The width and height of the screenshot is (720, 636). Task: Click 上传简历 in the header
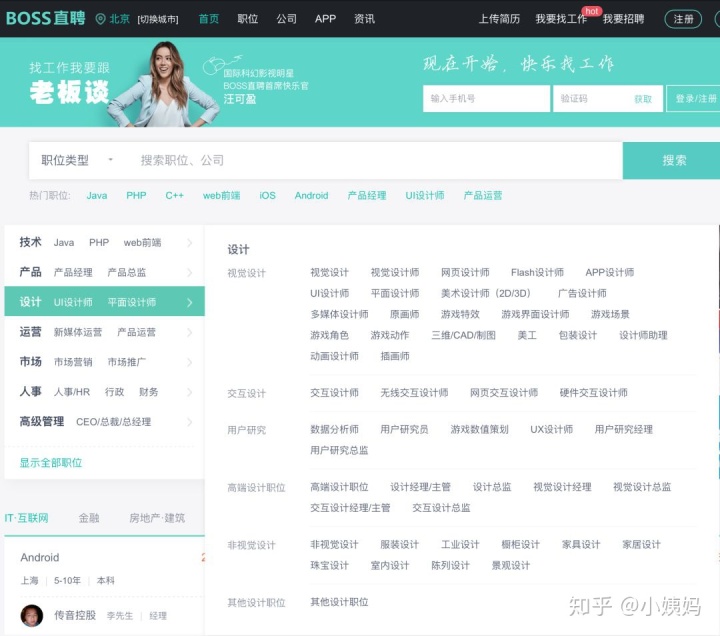(499, 19)
